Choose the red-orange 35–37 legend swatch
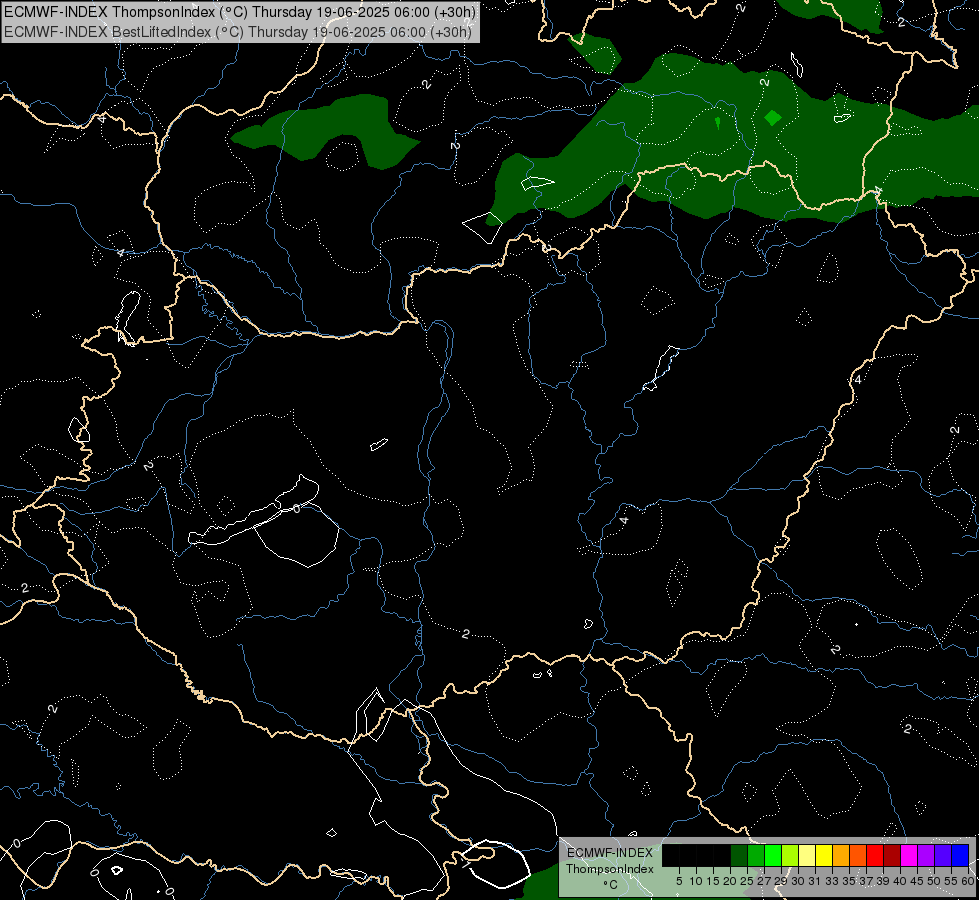 coord(858,855)
